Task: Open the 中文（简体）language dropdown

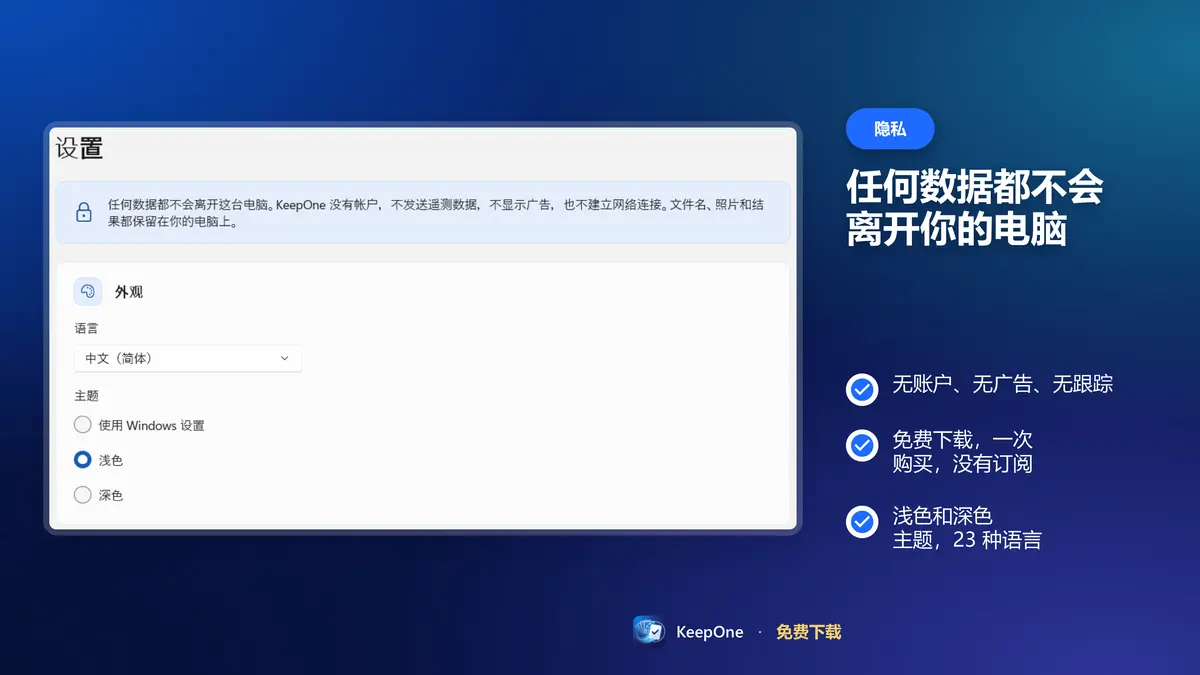Action: pyautogui.click(x=188, y=358)
